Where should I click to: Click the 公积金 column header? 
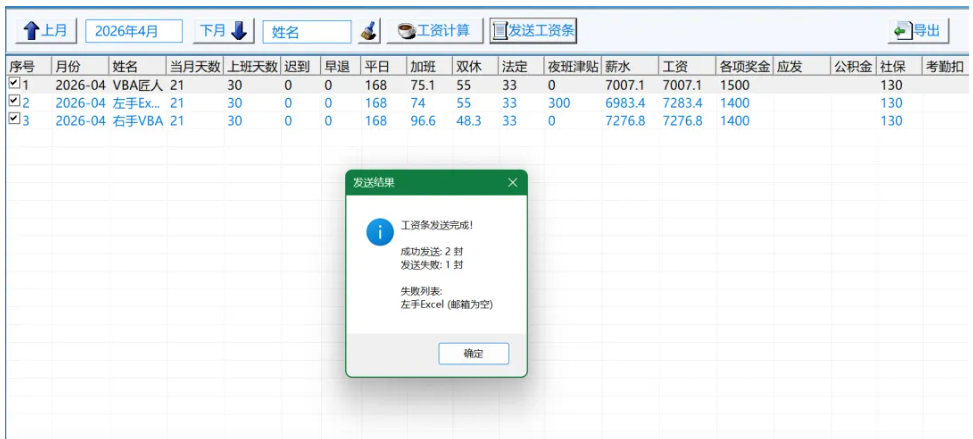click(x=854, y=67)
